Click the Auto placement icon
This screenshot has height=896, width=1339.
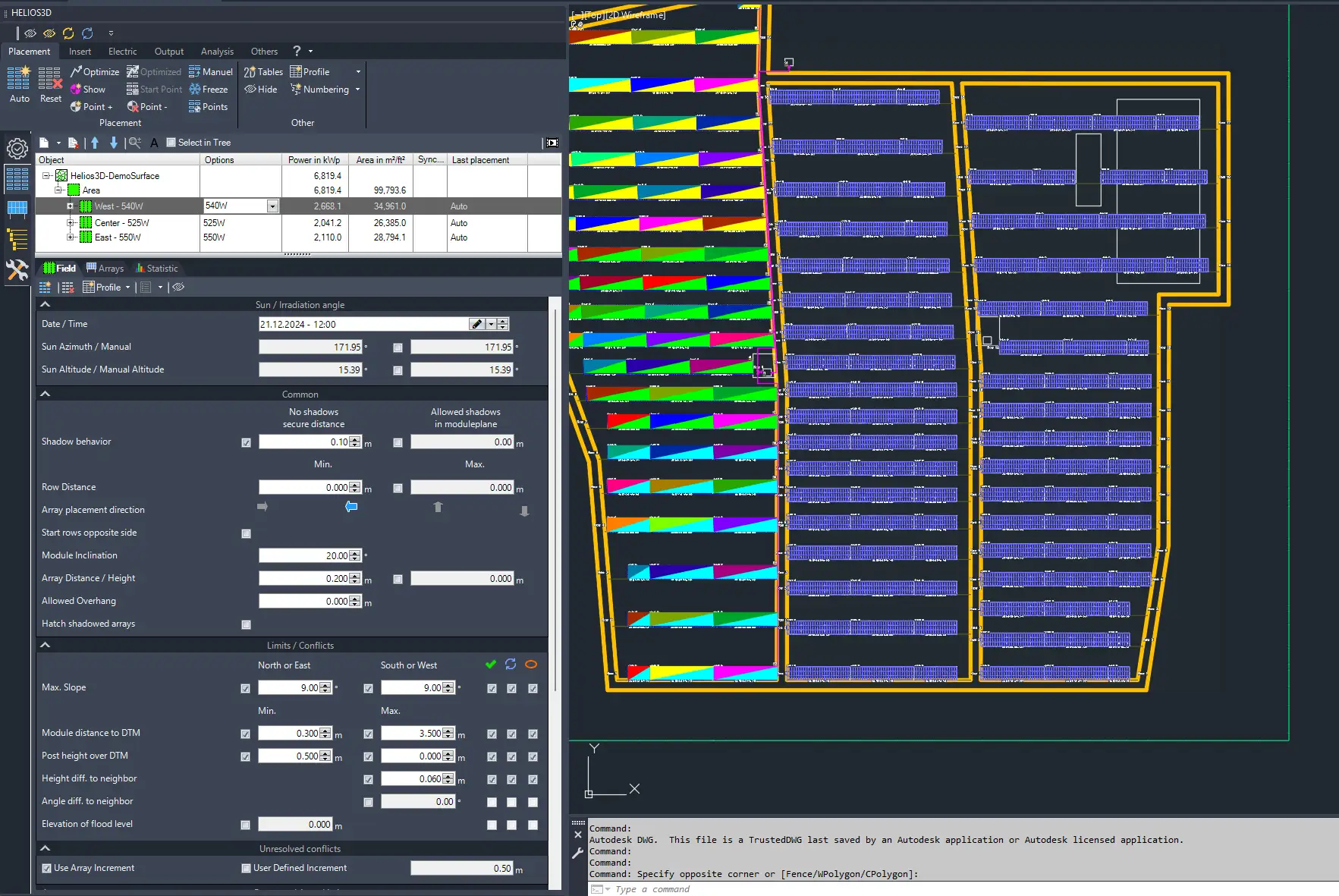pos(19,78)
